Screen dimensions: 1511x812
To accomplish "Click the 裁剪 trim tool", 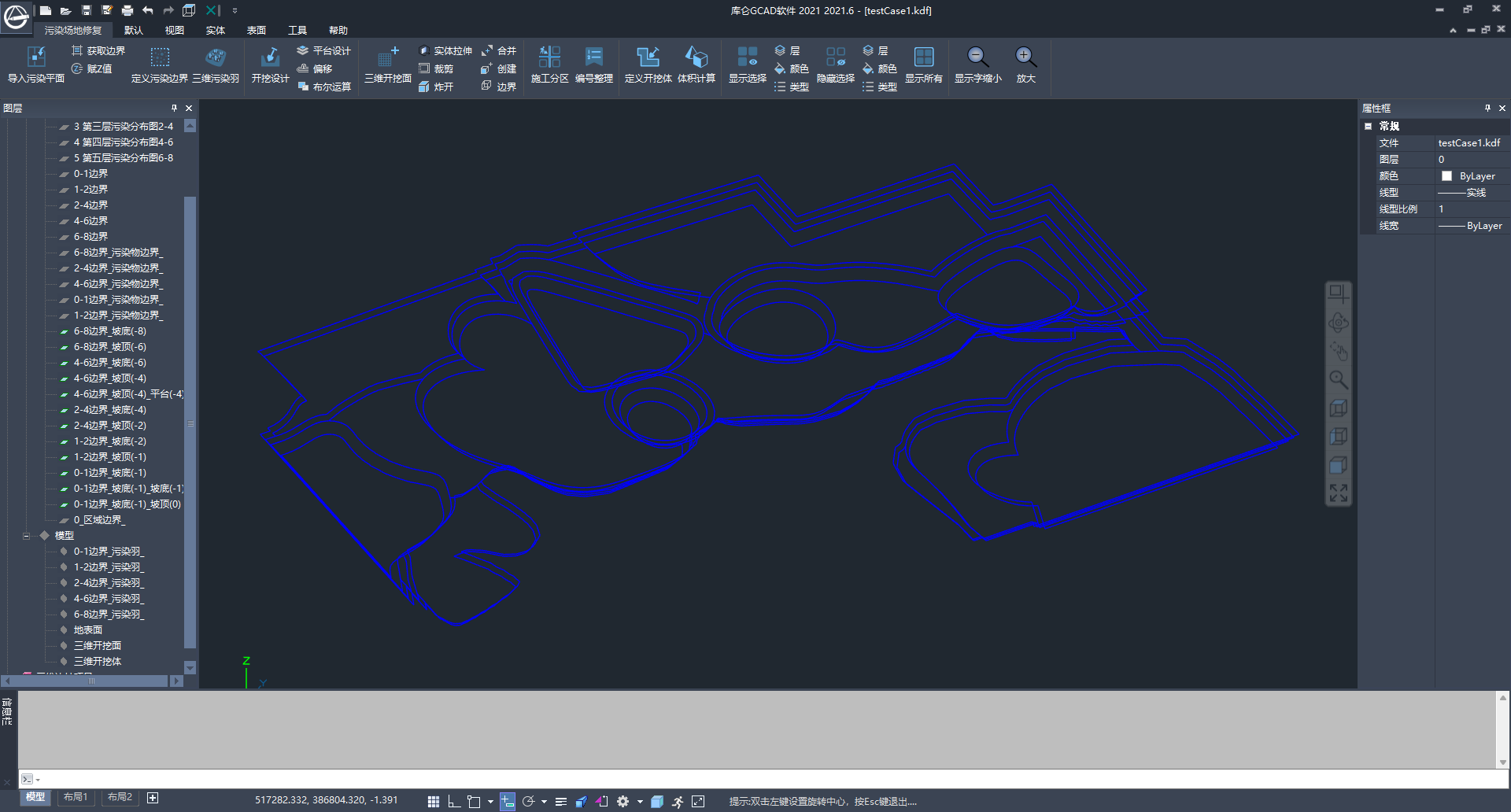I will (436, 68).
